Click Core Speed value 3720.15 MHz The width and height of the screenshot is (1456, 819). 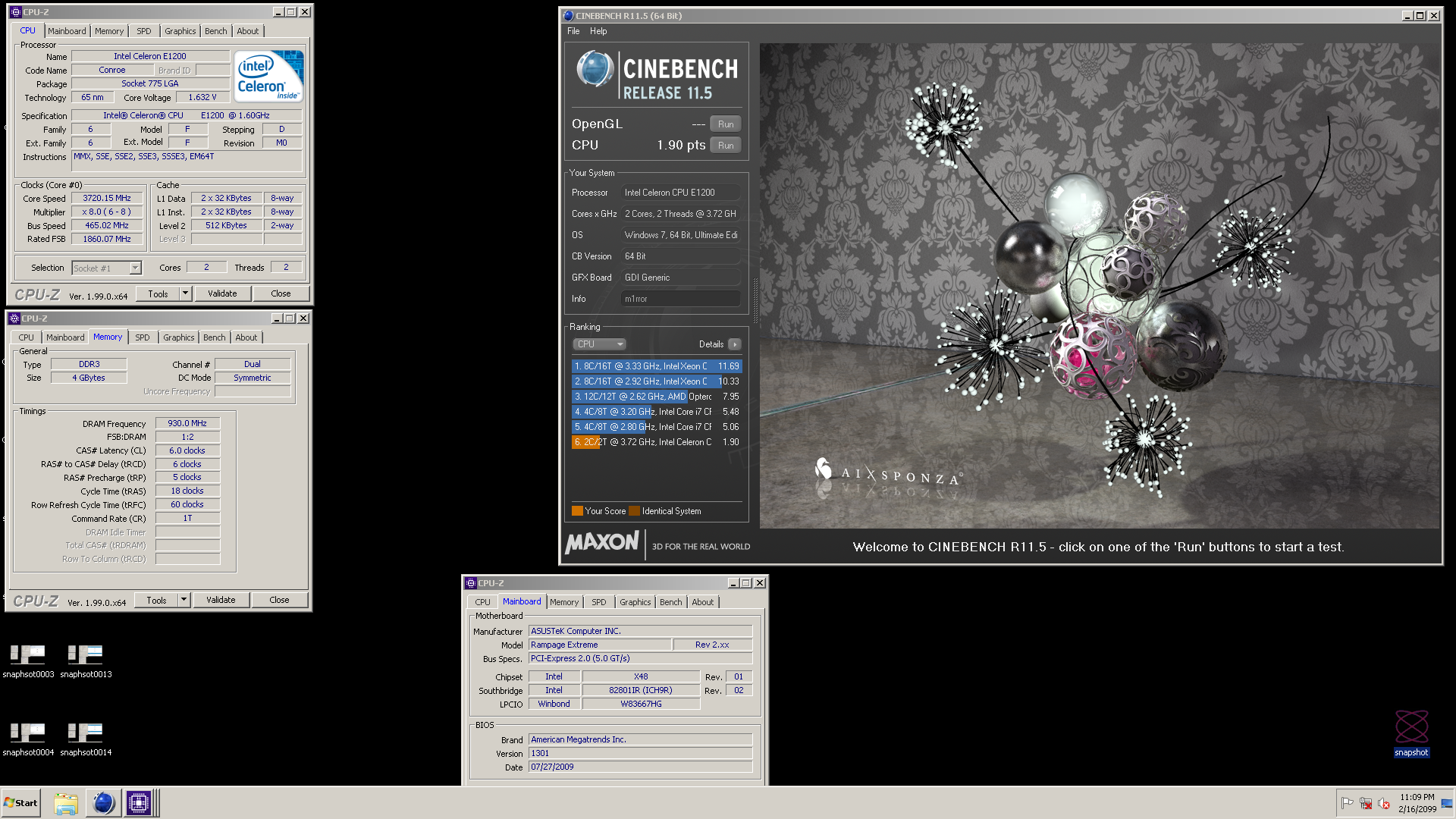pos(107,199)
